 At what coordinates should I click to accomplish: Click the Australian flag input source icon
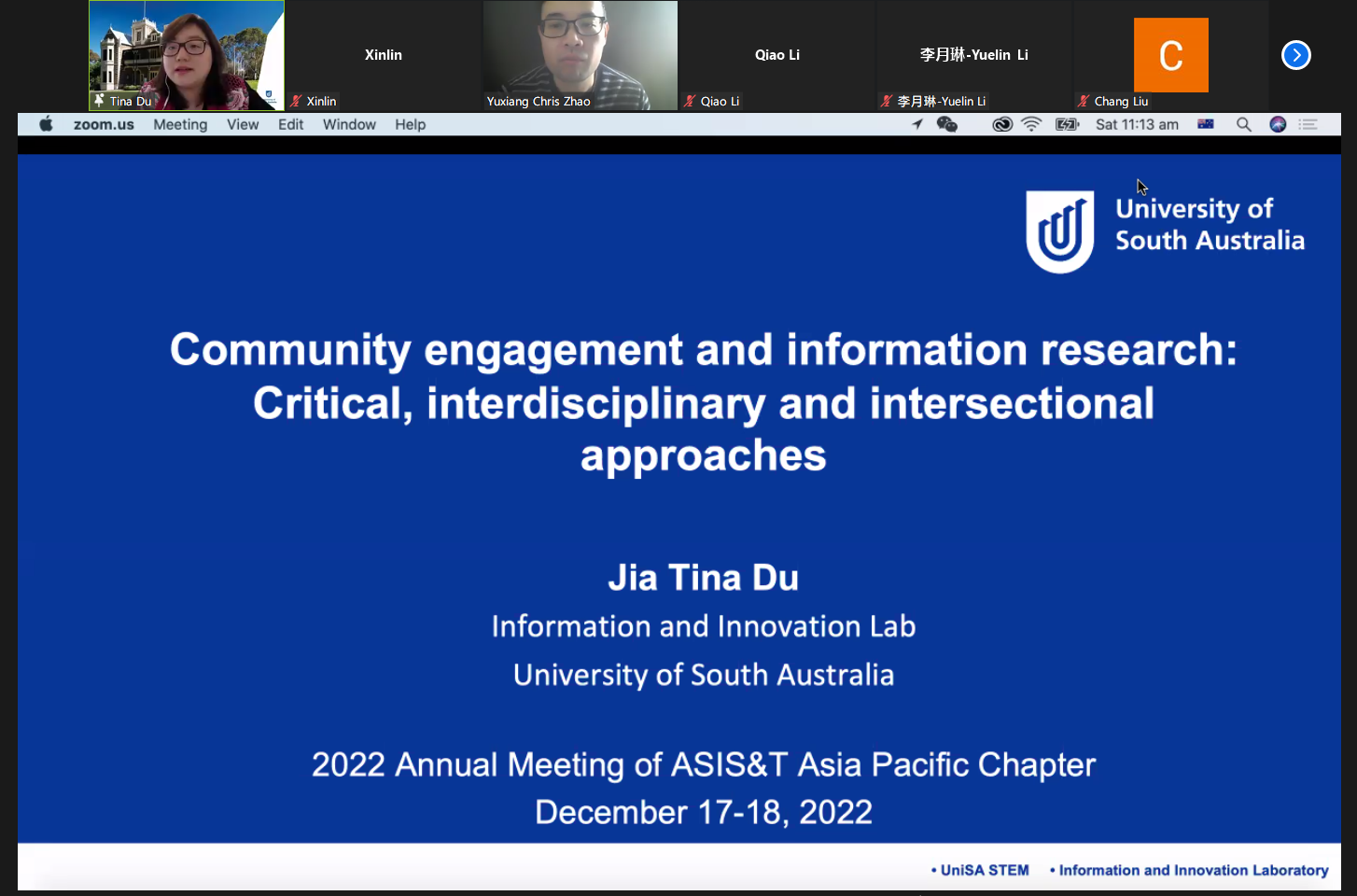click(1206, 124)
